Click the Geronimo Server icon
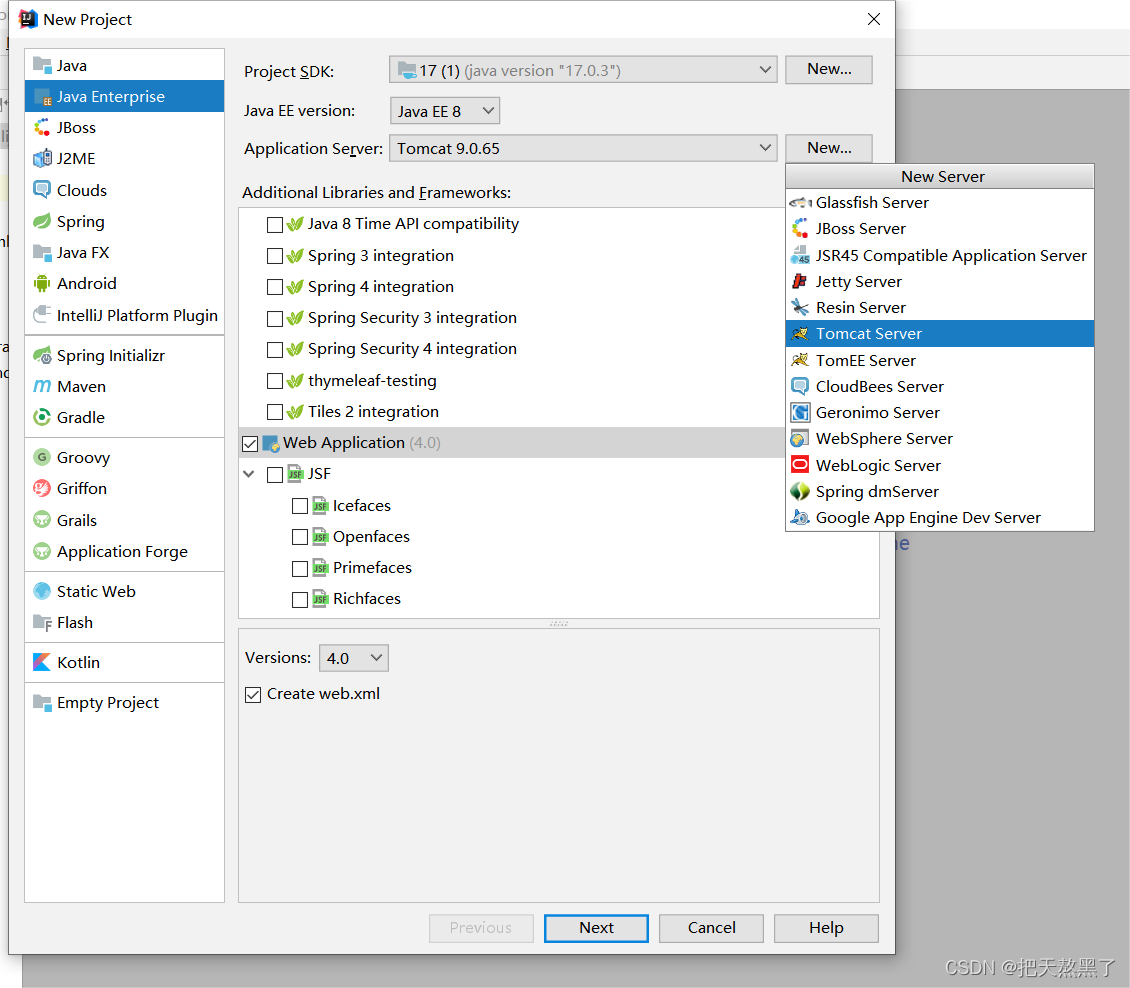Image resolution: width=1130 pixels, height=988 pixels. pos(800,412)
